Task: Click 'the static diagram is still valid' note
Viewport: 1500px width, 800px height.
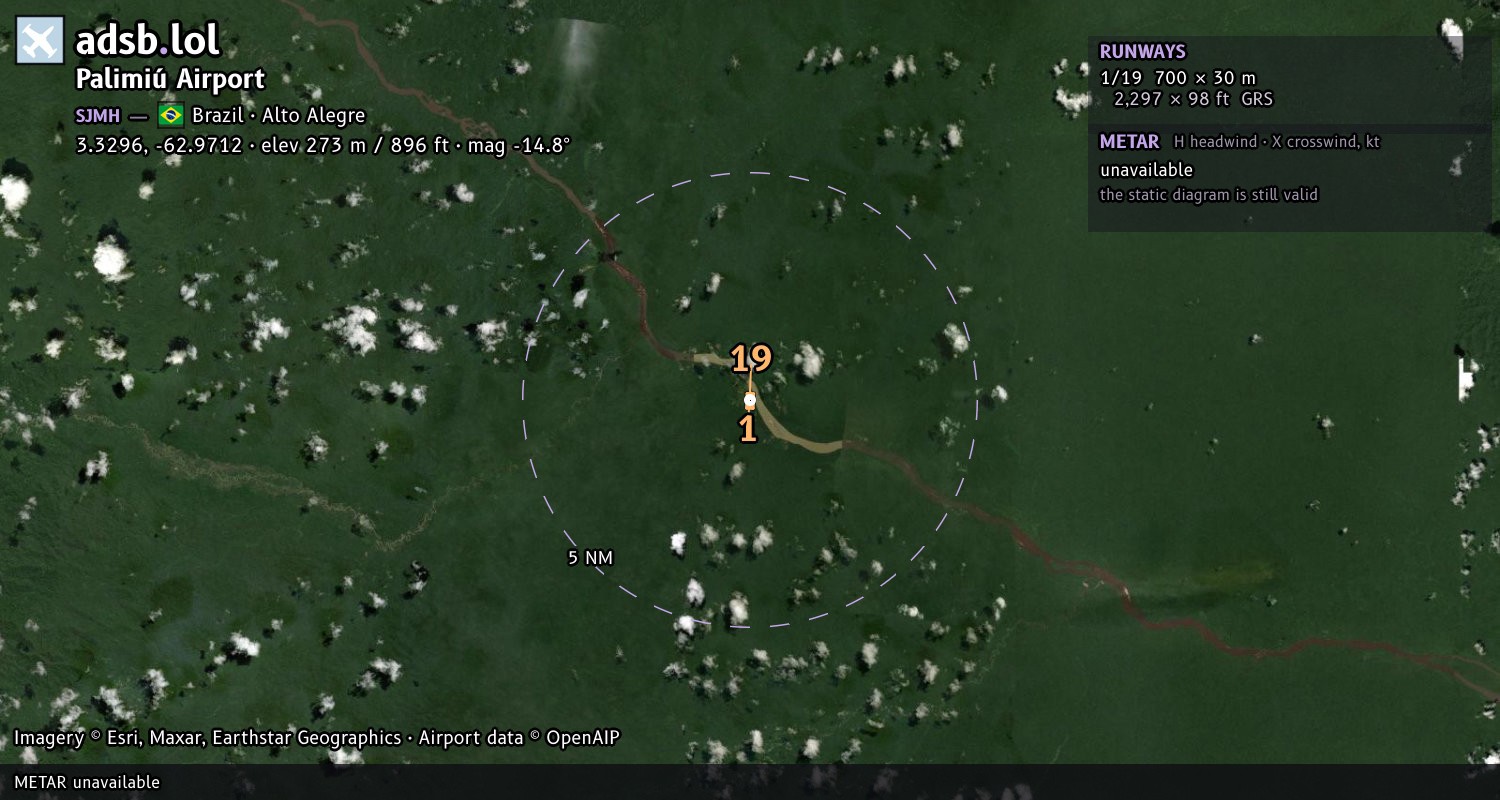Action: coord(1209,195)
